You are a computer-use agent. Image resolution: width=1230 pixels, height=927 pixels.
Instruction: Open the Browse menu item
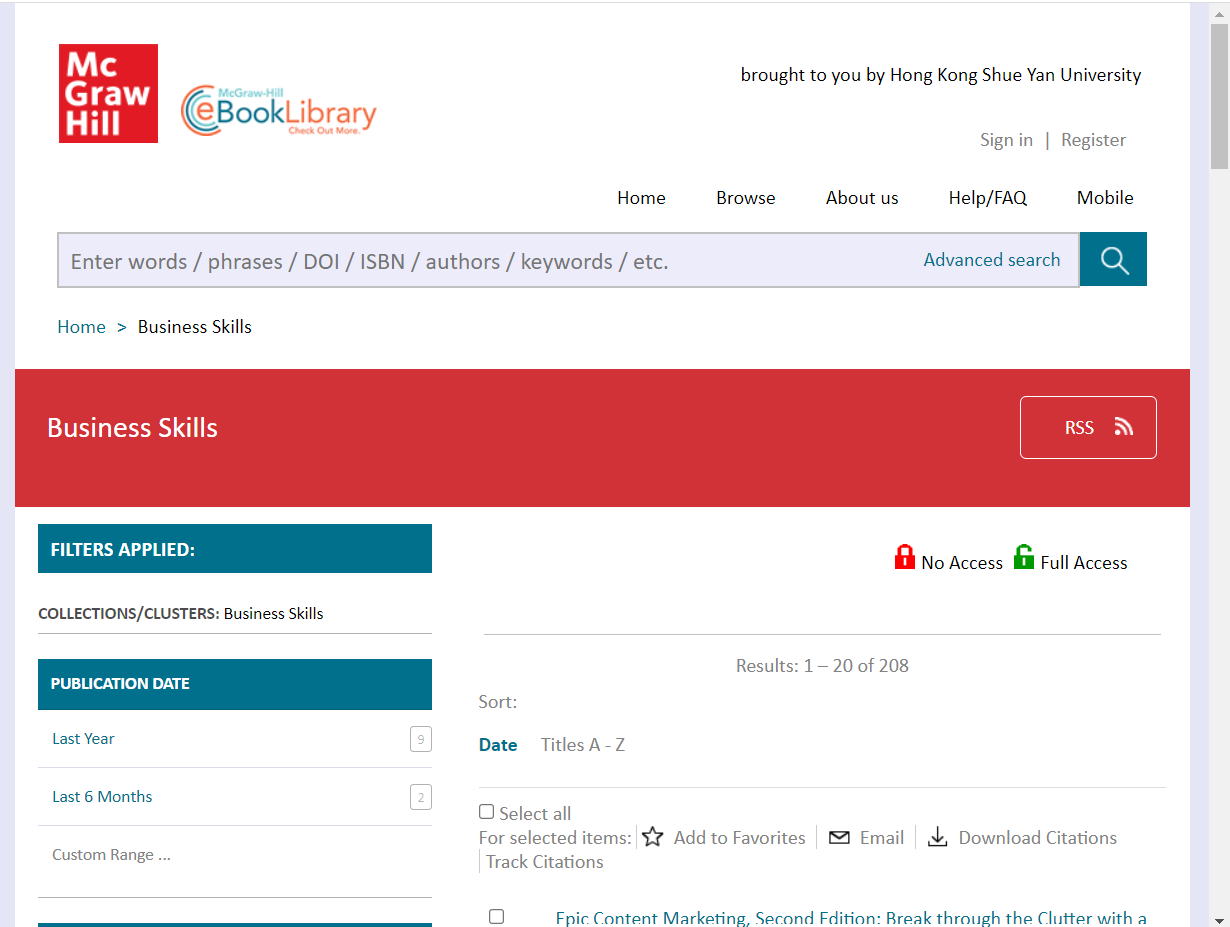[x=745, y=198]
